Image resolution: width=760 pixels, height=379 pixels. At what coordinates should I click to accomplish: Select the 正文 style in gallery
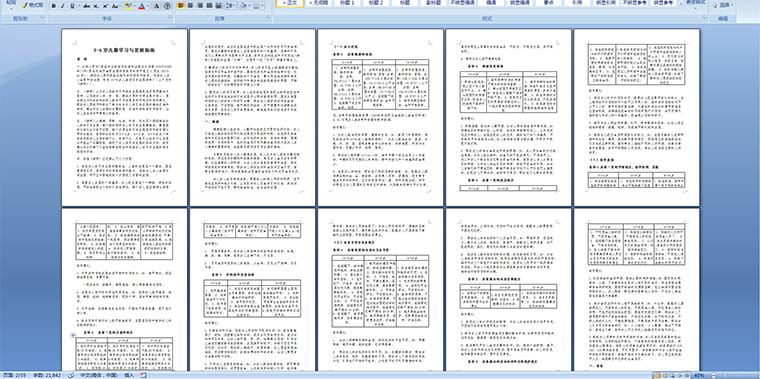[x=289, y=3]
